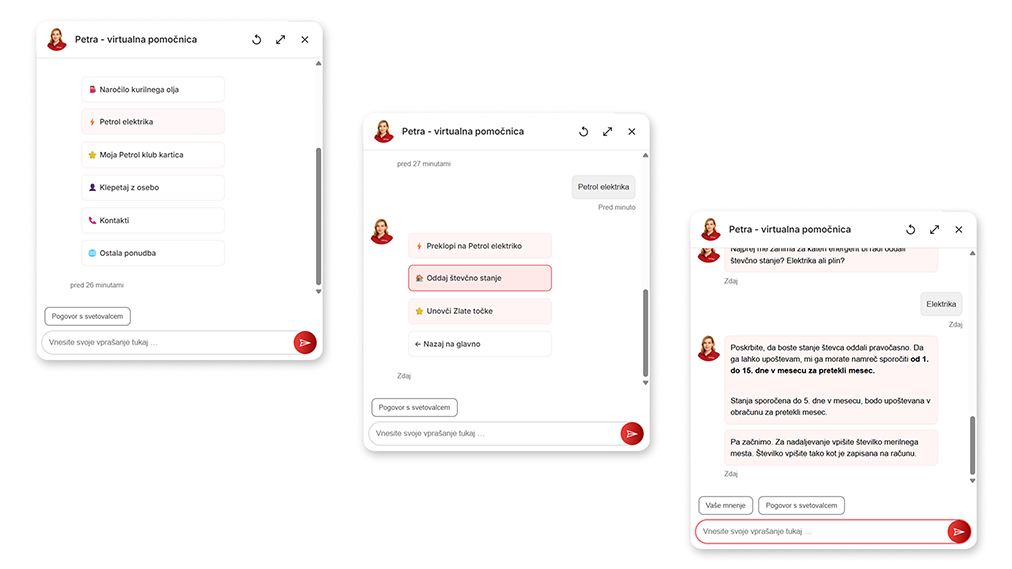The height and width of the screenshot is (569, 1012).
Task: Select the Oddaj števčno stanje option
Action: click(479, 278)
